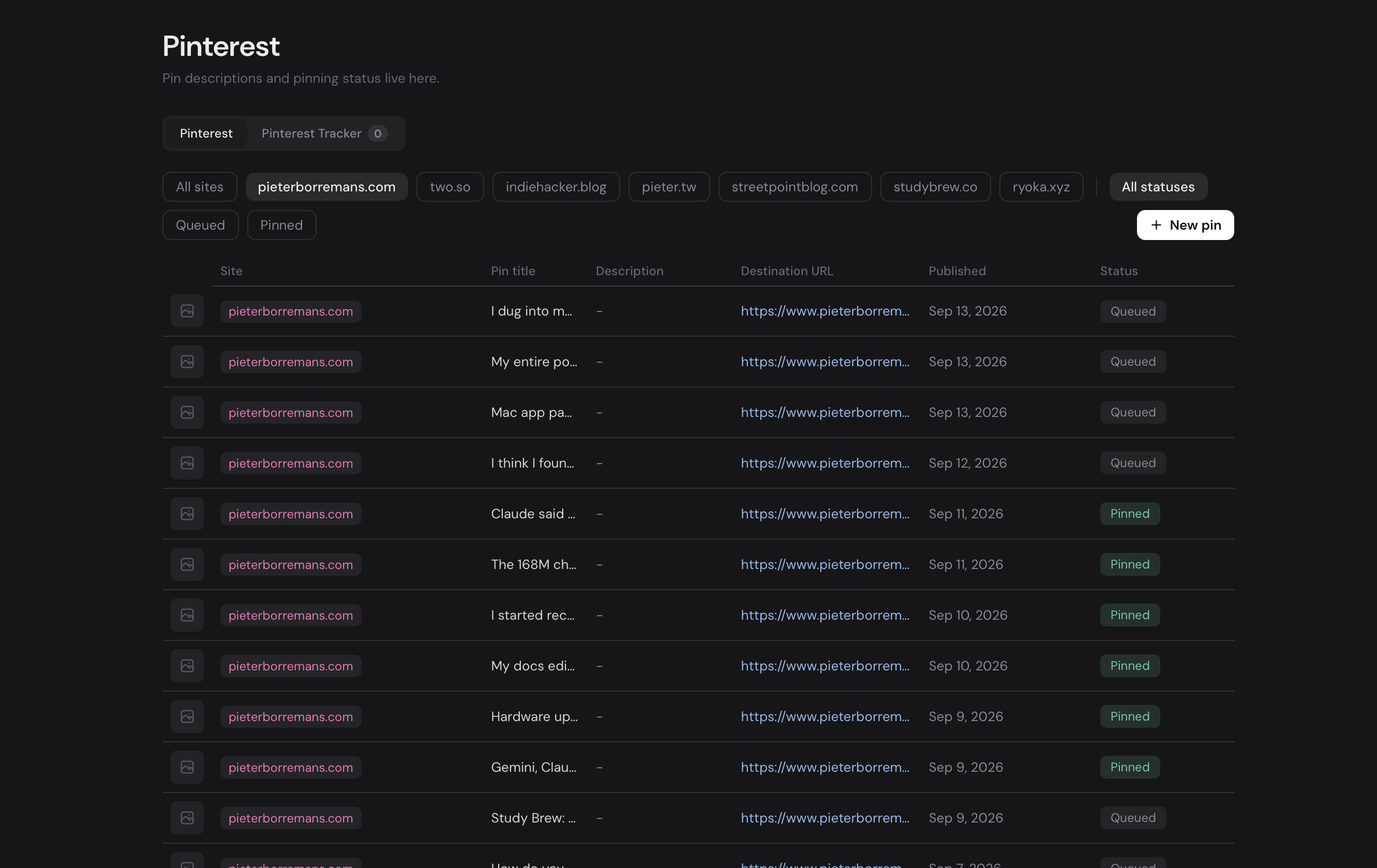The width and height of the screenshot is (1377, 868).
Task: Open image placeholder for 'Hardware up...' pin
Action: 187,716
